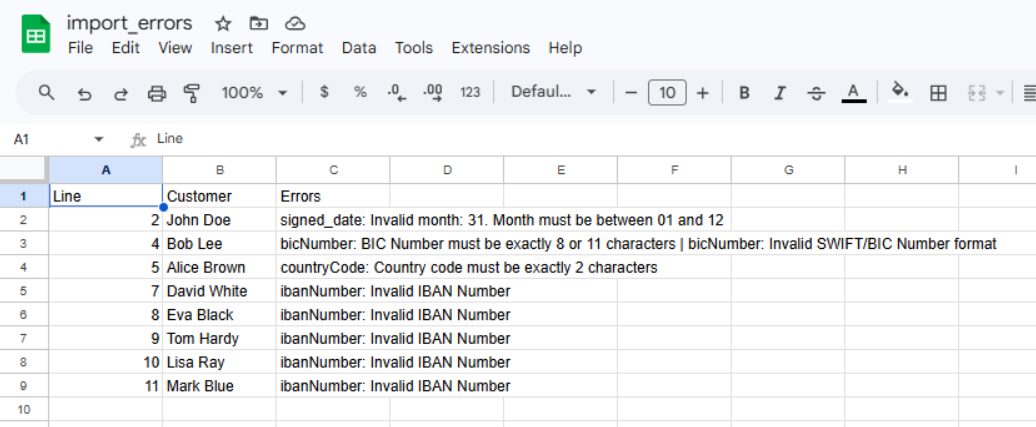Toggle strikethrough formatting

tap(816, 93)
